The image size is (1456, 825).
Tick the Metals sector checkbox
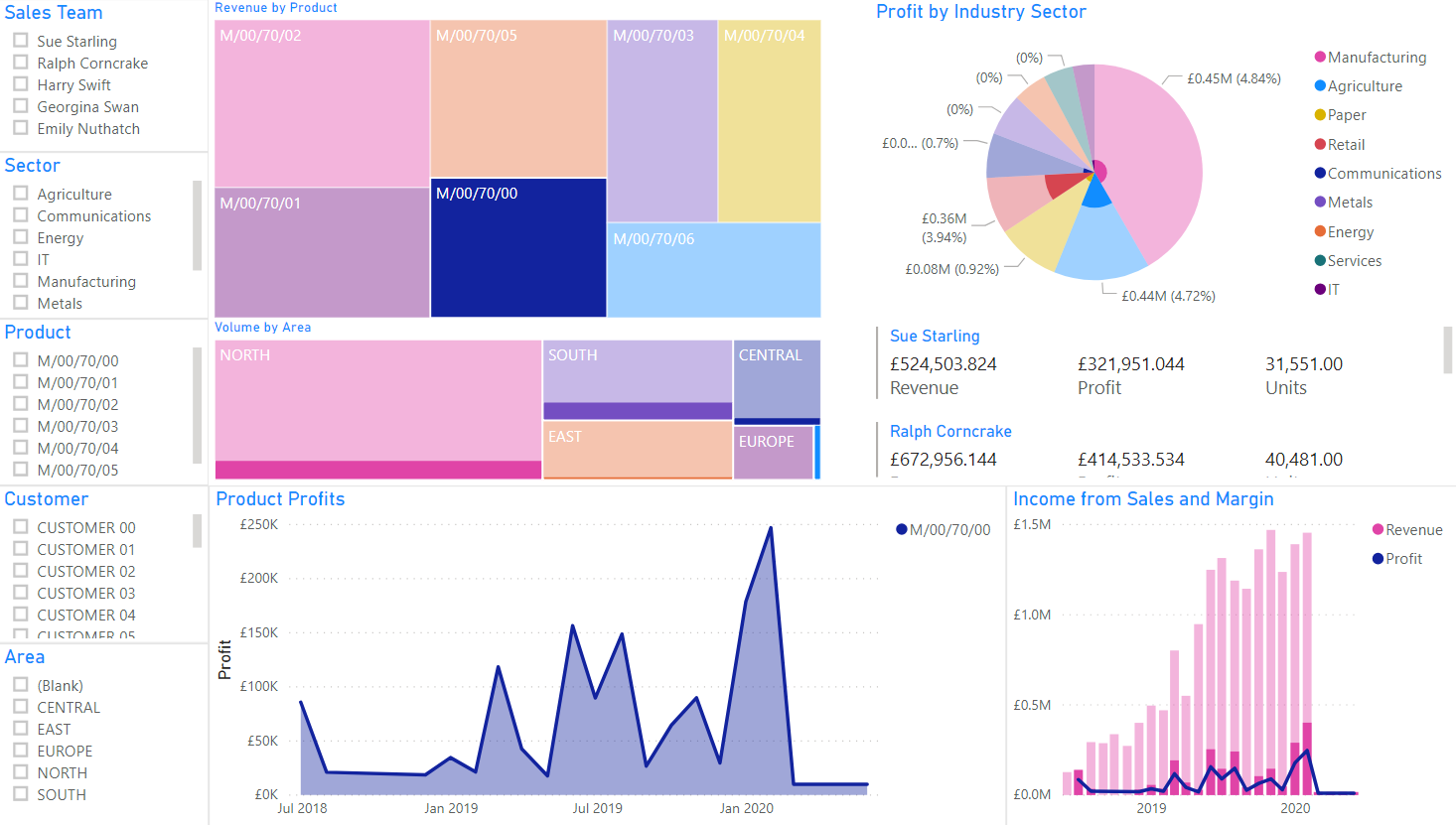coord(20,303)
